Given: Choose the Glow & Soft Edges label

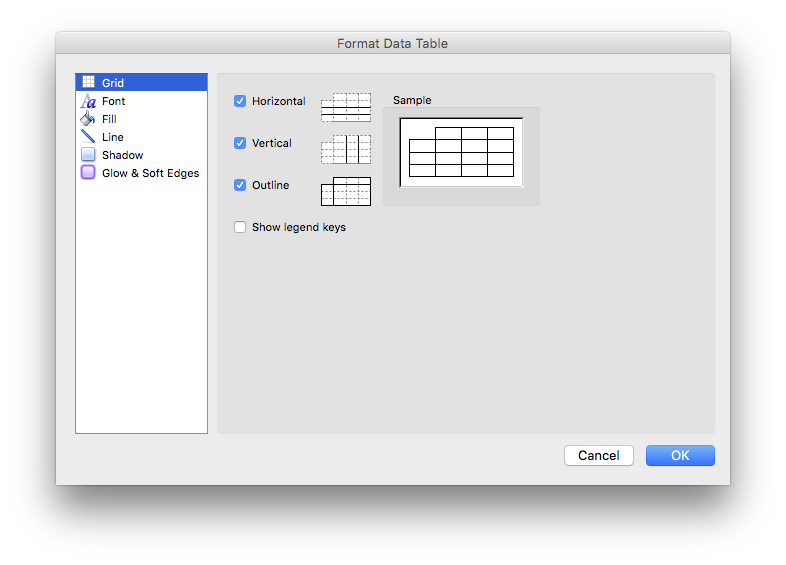Looking at the screenshot, I should 150,173.
